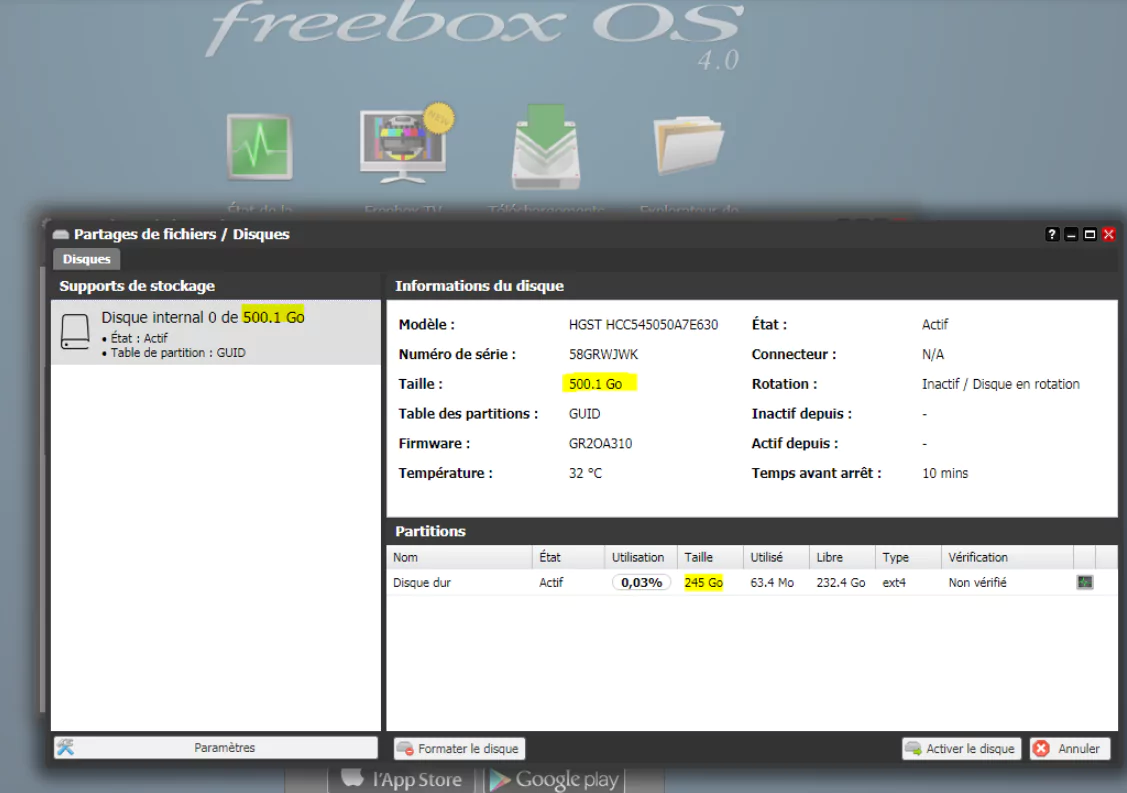Image resolution: width=1127 pixels, height=793 pixels.
Task: Open the system status monitor desktop icon
Action: pyautogui.click(x=259, y=147)
